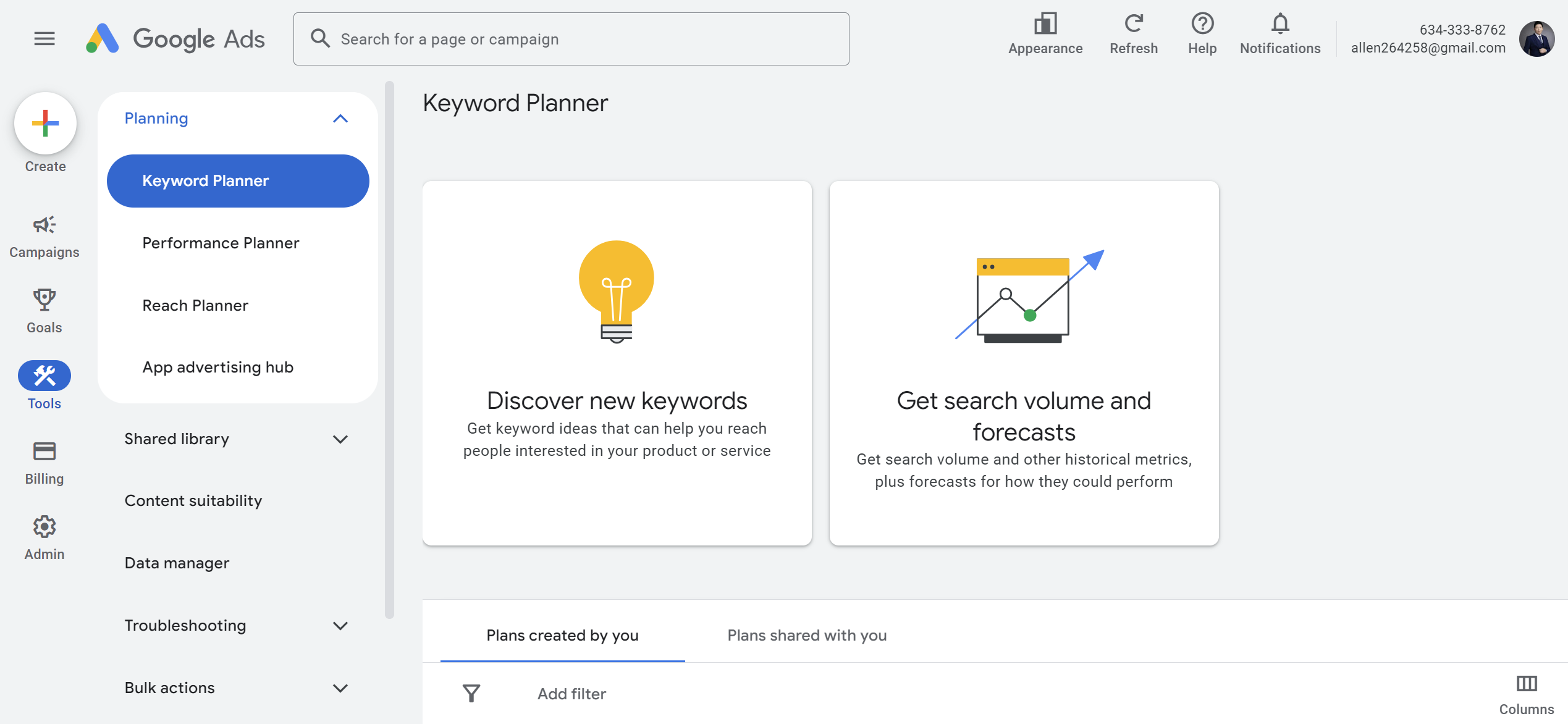Image resolution: width=1568 pixels, height=724 pixels.
Task: Expand the Troubleshooting section
Action: pos(238,626)
